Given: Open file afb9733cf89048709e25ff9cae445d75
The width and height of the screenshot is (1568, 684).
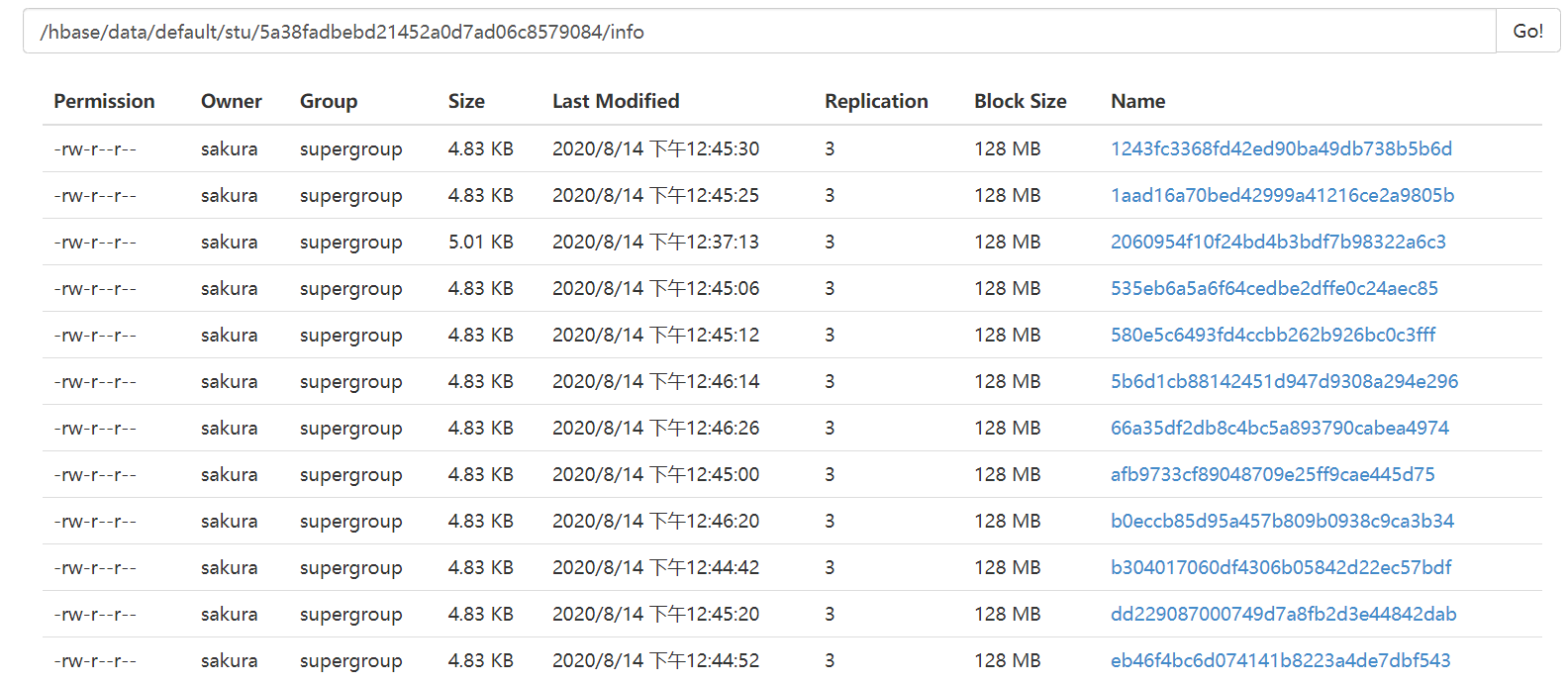Looking at the screenshot, I should point(1272,474).
